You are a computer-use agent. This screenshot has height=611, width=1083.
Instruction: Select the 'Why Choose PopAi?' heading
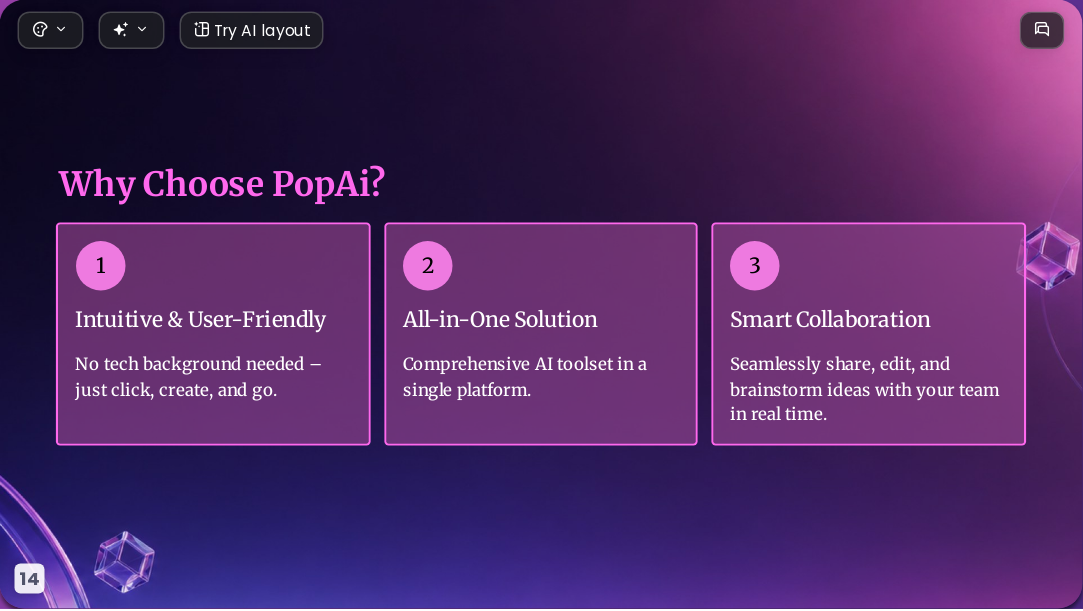point(222,184)
